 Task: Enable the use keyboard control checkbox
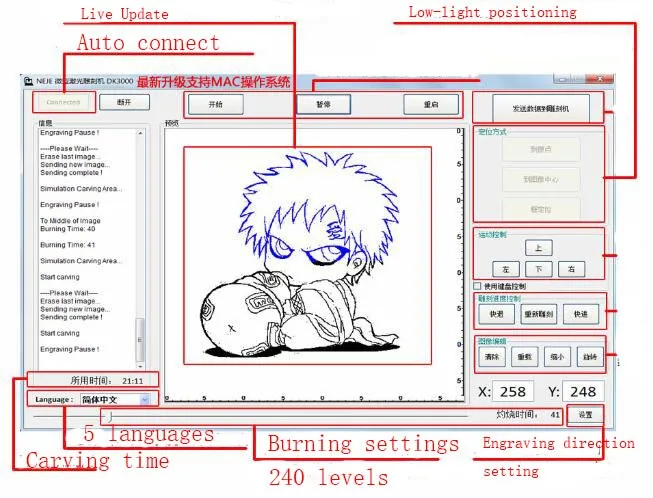477,286
